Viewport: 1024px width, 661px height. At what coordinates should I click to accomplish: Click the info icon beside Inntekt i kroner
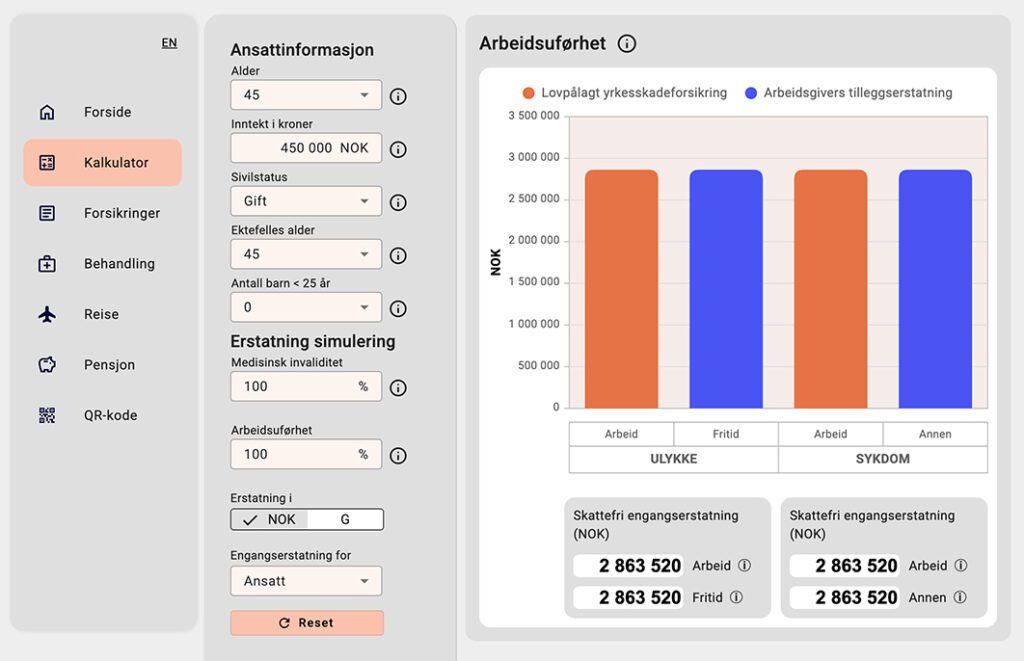click(x=398, y=149)
